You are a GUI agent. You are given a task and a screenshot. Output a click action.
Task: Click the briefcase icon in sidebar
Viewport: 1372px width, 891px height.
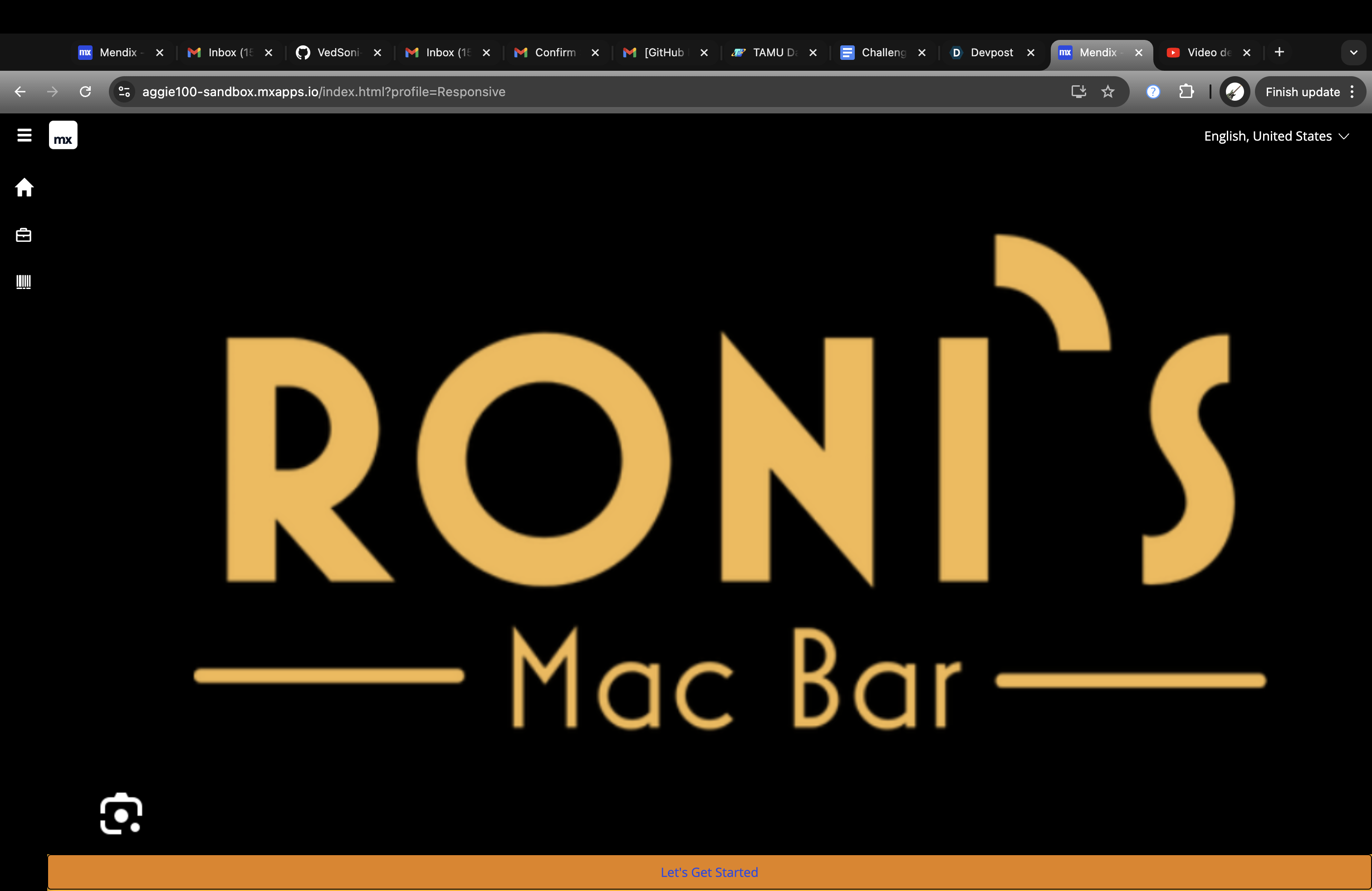[24, 235]
